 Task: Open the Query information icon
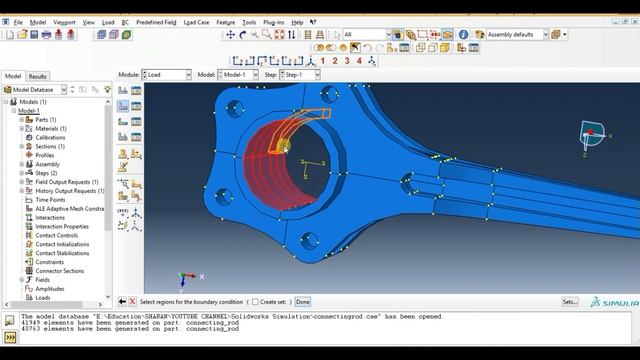pyautogui.click(x=463, y=35)
